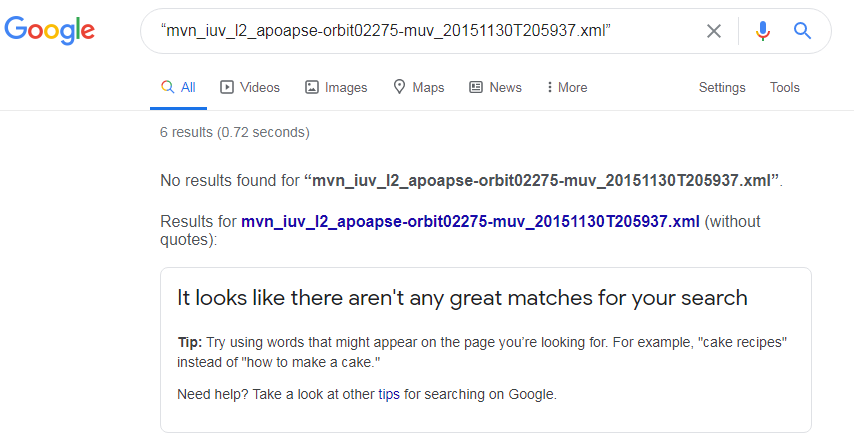Clear the search query with the X icon
This screenshot has width=854, height=443.
pyautogui.click(x=713, y=31)
